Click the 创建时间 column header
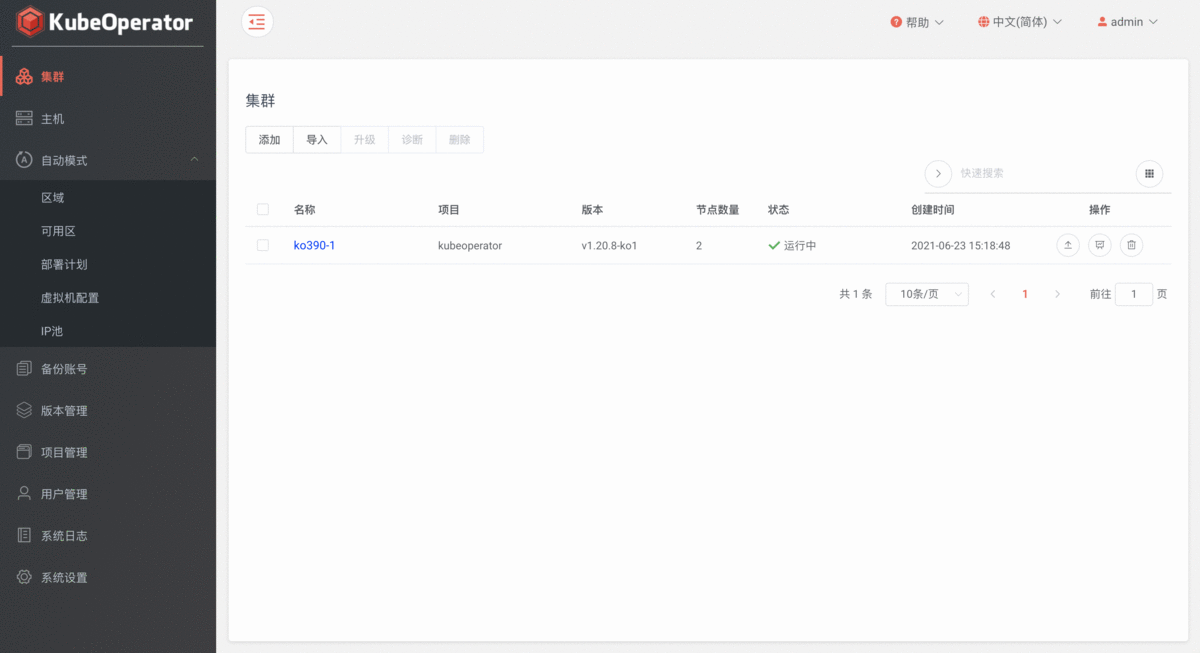This screenshot has height=656, width=1200. 933,210
